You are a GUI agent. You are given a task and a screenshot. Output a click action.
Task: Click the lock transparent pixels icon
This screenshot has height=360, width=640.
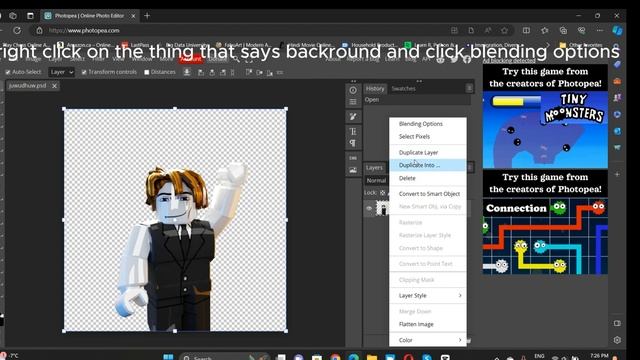pyautogui.click(x=382, y=193)
